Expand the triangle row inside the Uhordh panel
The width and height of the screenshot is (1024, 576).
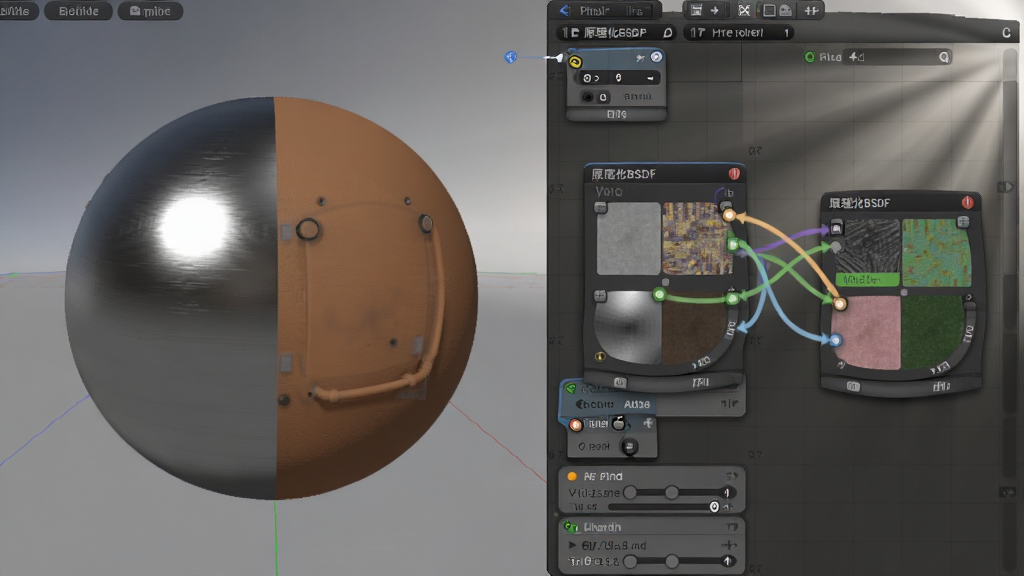(572, 545)
